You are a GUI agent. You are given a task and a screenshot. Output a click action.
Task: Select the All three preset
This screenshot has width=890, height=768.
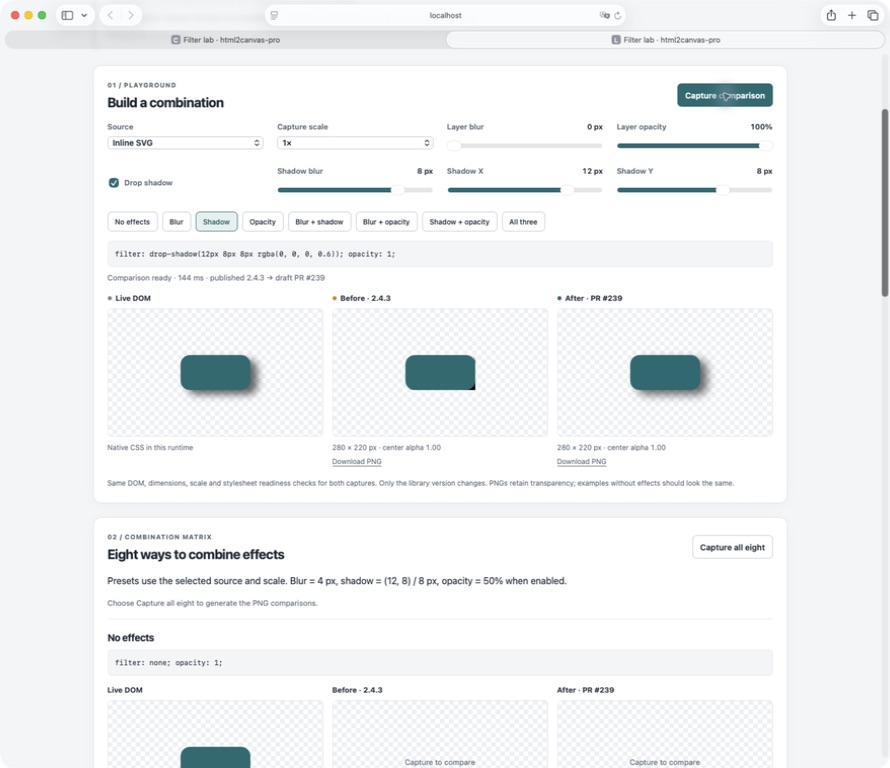point(523,222)
